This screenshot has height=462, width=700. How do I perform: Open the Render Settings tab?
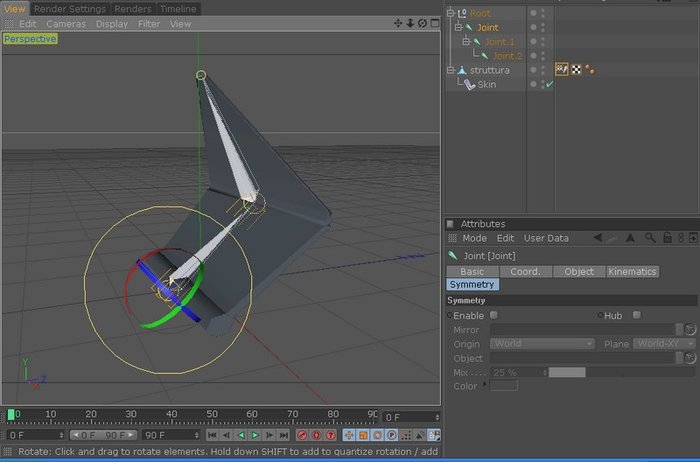(70, 9)
